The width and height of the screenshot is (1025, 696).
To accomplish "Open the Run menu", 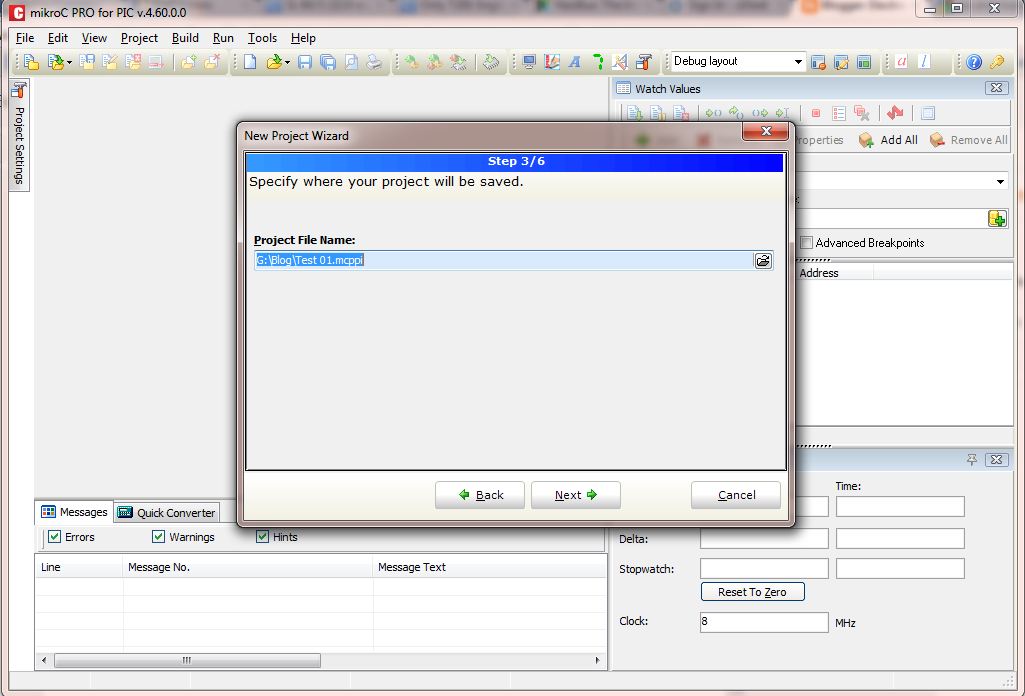I will pyautogui.click(x=223, y=38).
